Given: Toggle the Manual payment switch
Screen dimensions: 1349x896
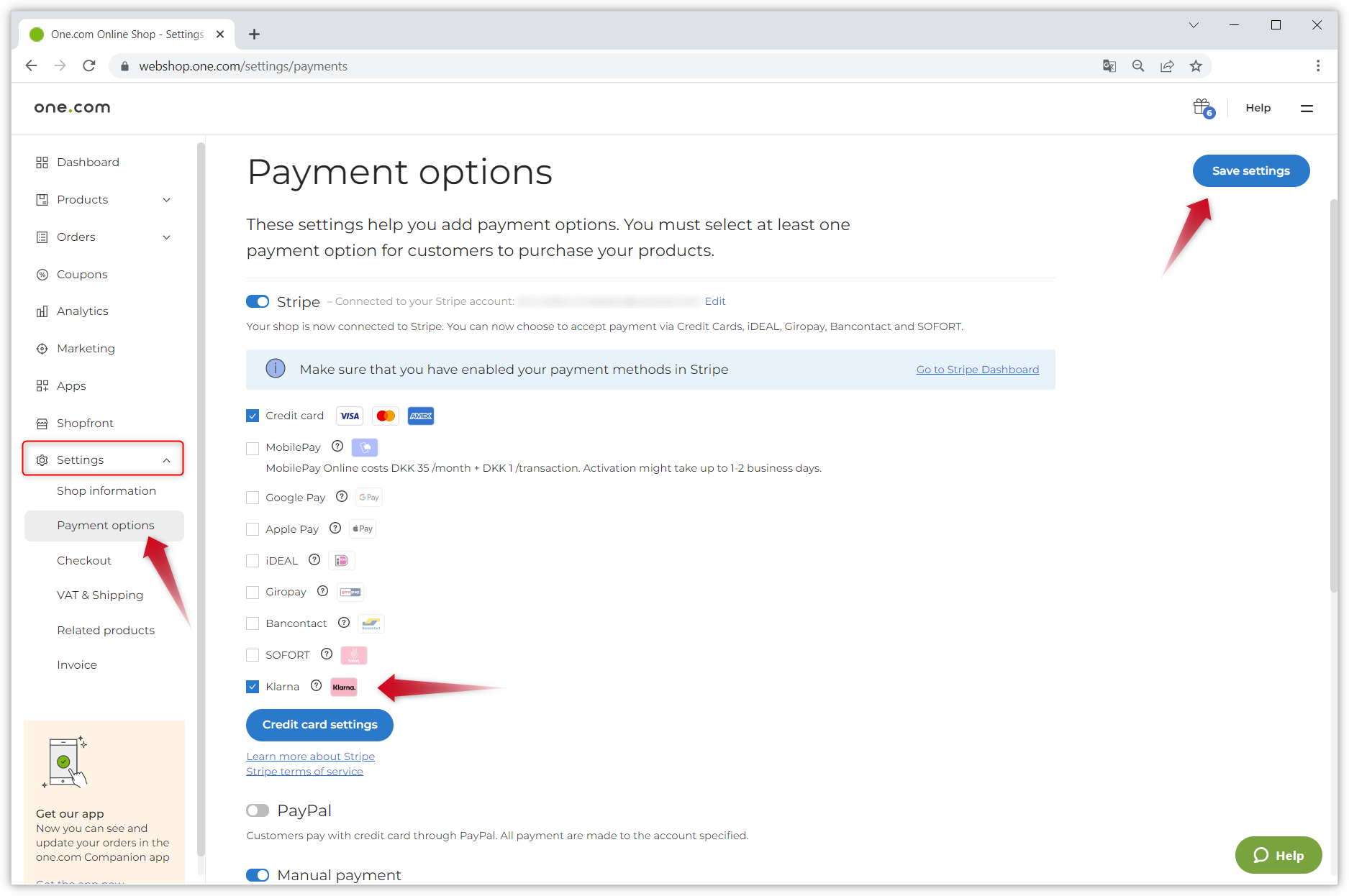Looking at the screenshot, I should [x=258, y=875].
